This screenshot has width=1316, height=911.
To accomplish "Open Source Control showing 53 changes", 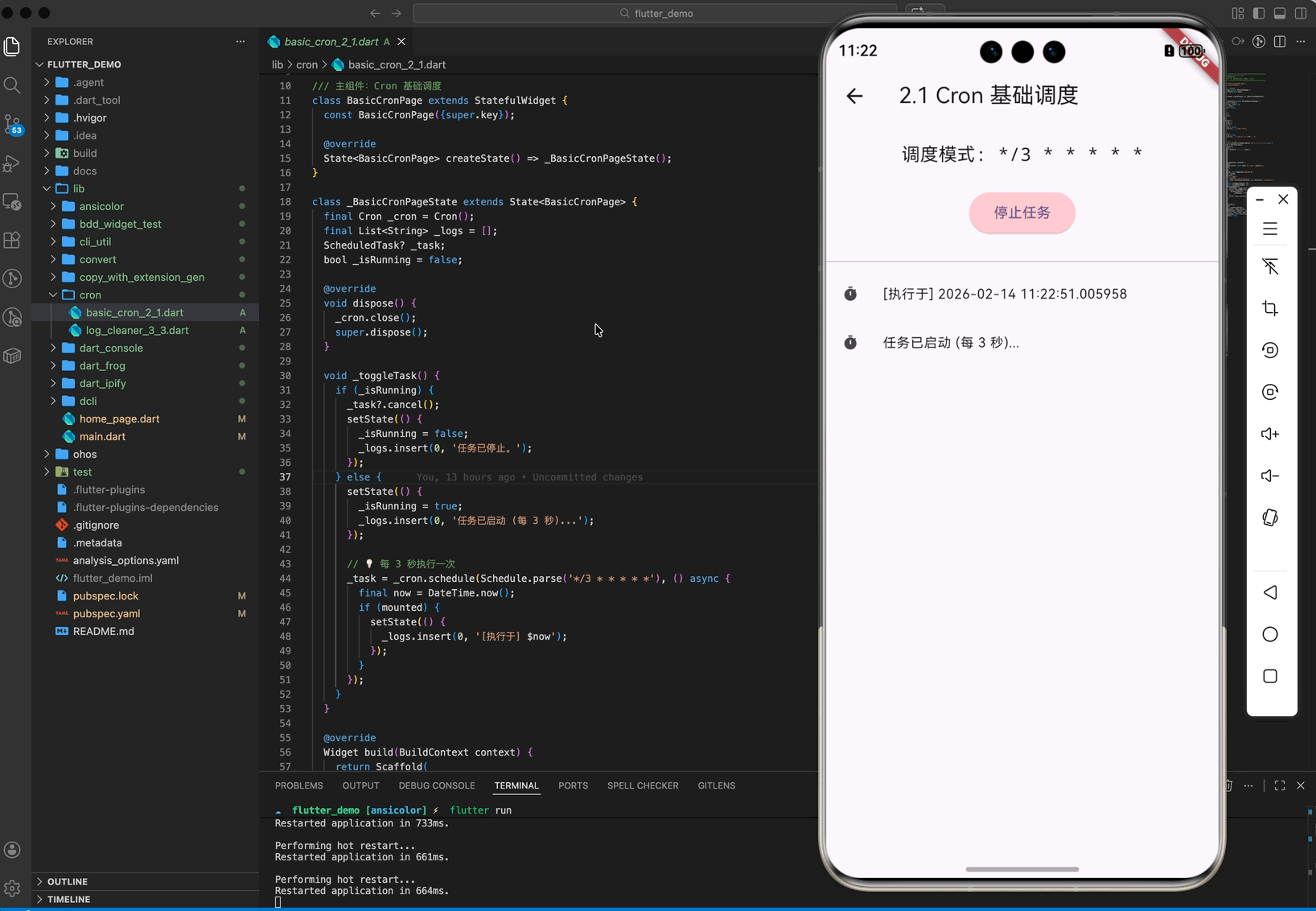I will (12, 125).
